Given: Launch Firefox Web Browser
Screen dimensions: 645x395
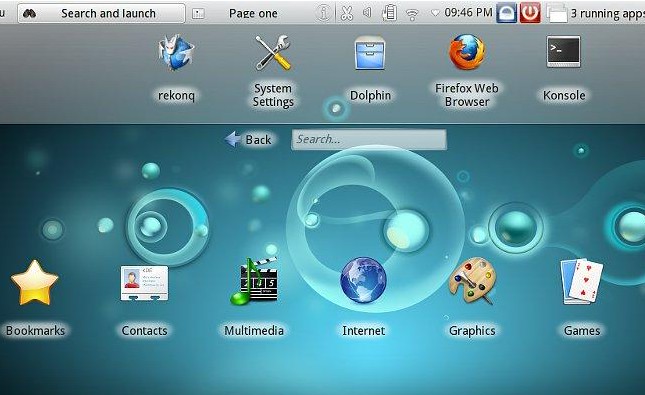Looking at the screenshot, I should tap(467, 52).
